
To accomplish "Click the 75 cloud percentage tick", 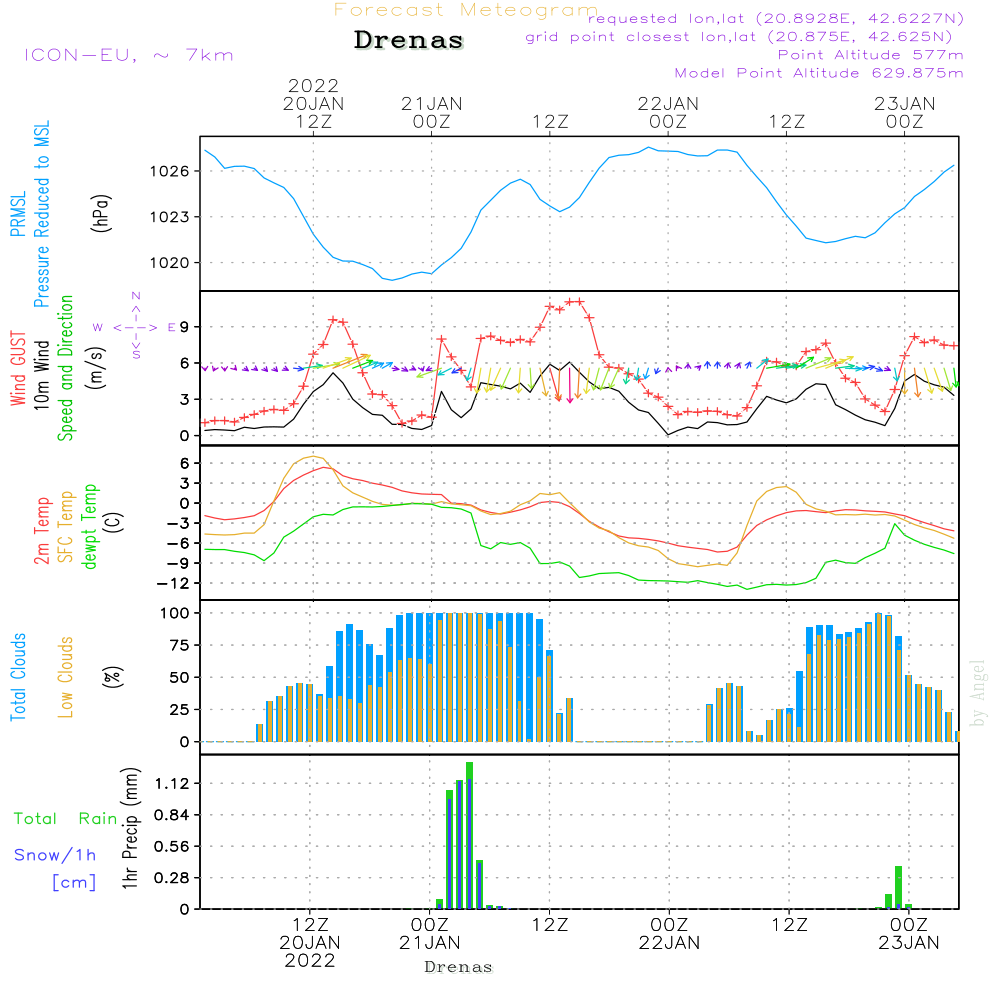I will 179,645.
